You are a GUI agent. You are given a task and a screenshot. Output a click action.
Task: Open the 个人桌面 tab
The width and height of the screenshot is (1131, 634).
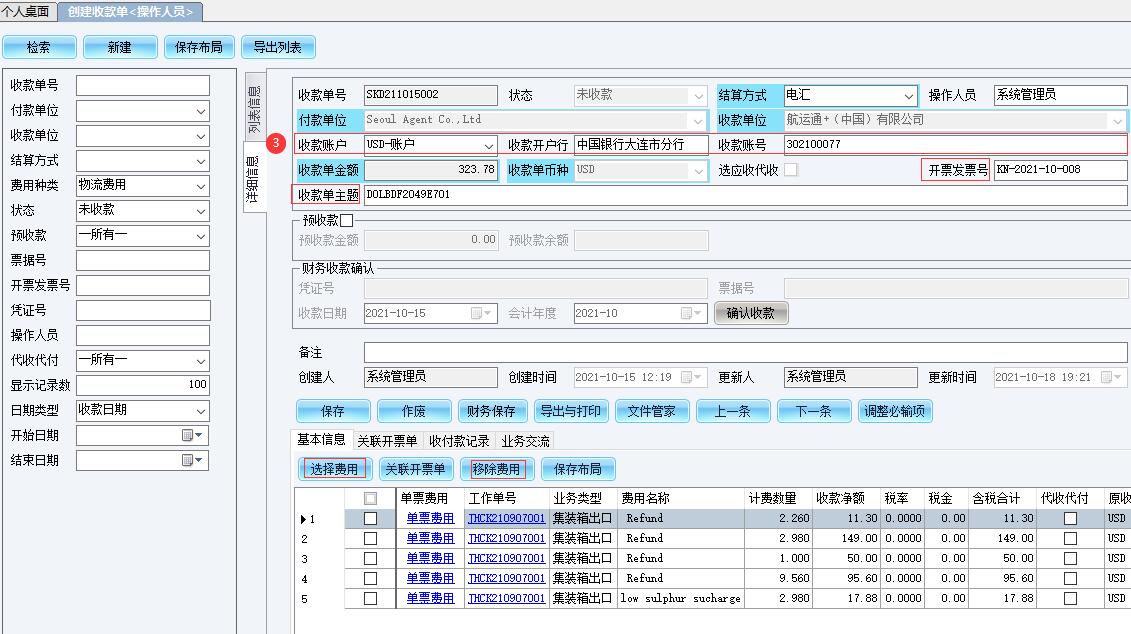28,12
